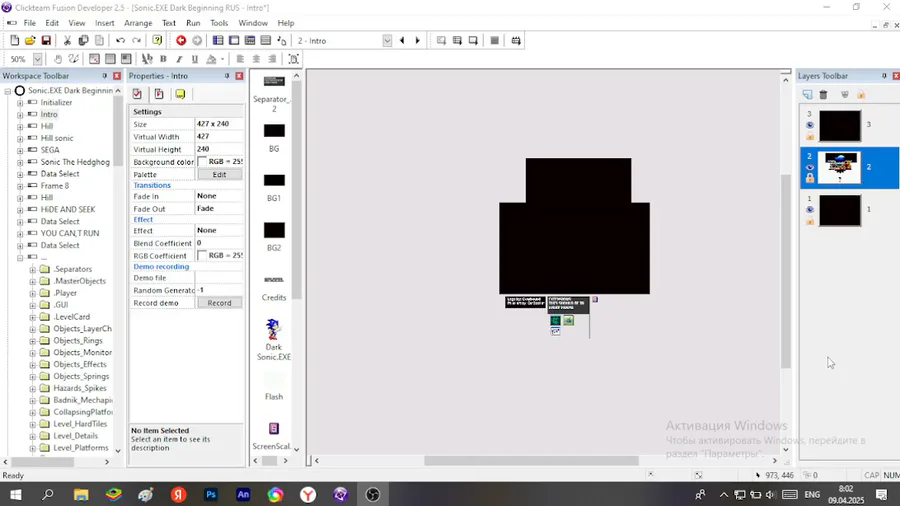Toggle underline text formatting

coord(195,59)
